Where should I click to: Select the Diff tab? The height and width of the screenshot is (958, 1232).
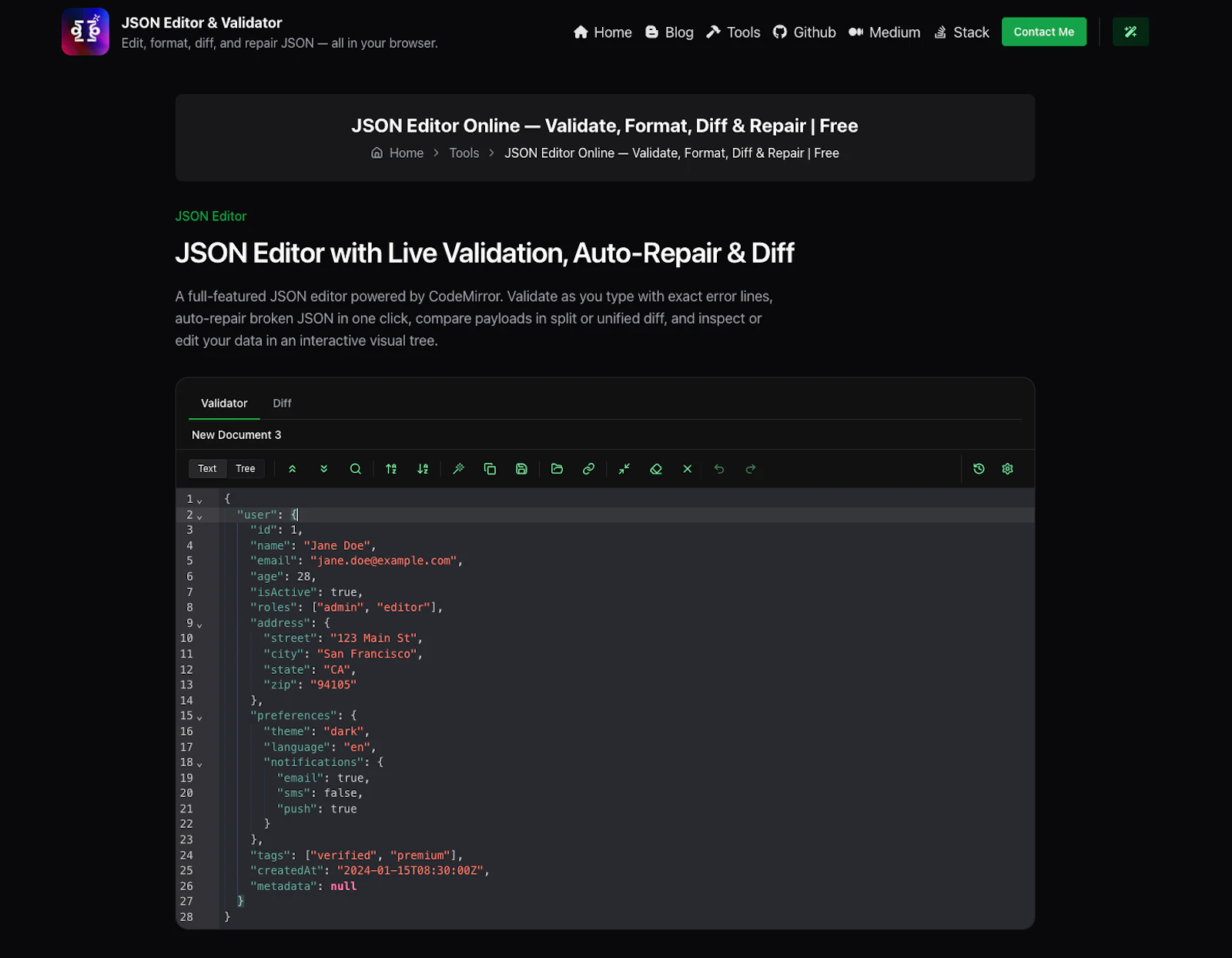[282, 404]
